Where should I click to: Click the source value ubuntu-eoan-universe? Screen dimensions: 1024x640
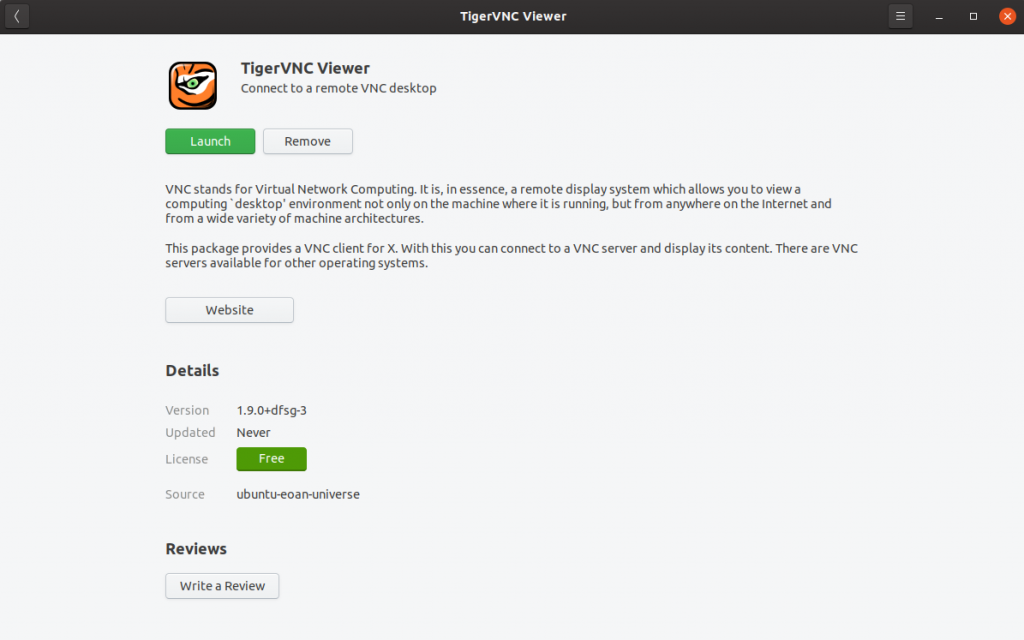(x=298, y=494)
